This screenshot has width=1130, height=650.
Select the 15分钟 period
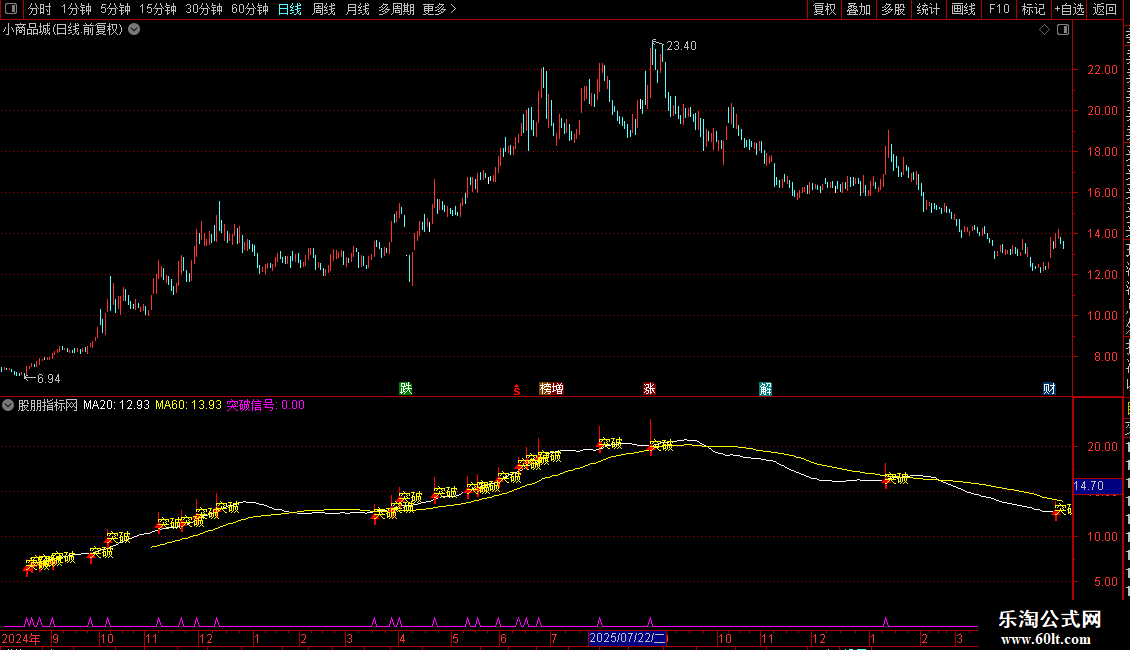158,9
